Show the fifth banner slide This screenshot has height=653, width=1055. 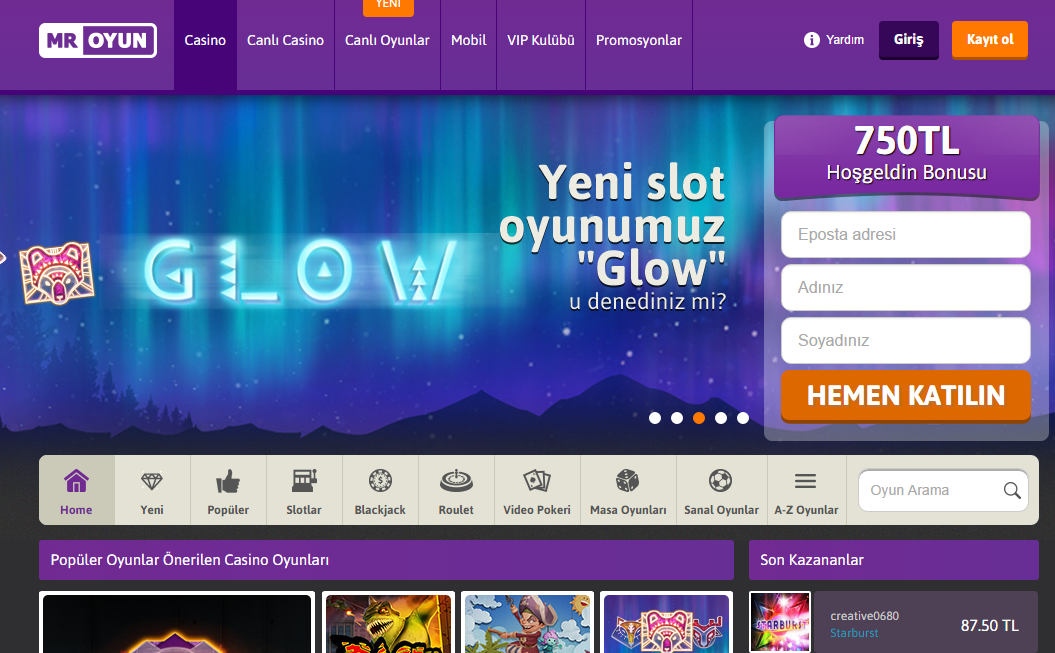743,418
